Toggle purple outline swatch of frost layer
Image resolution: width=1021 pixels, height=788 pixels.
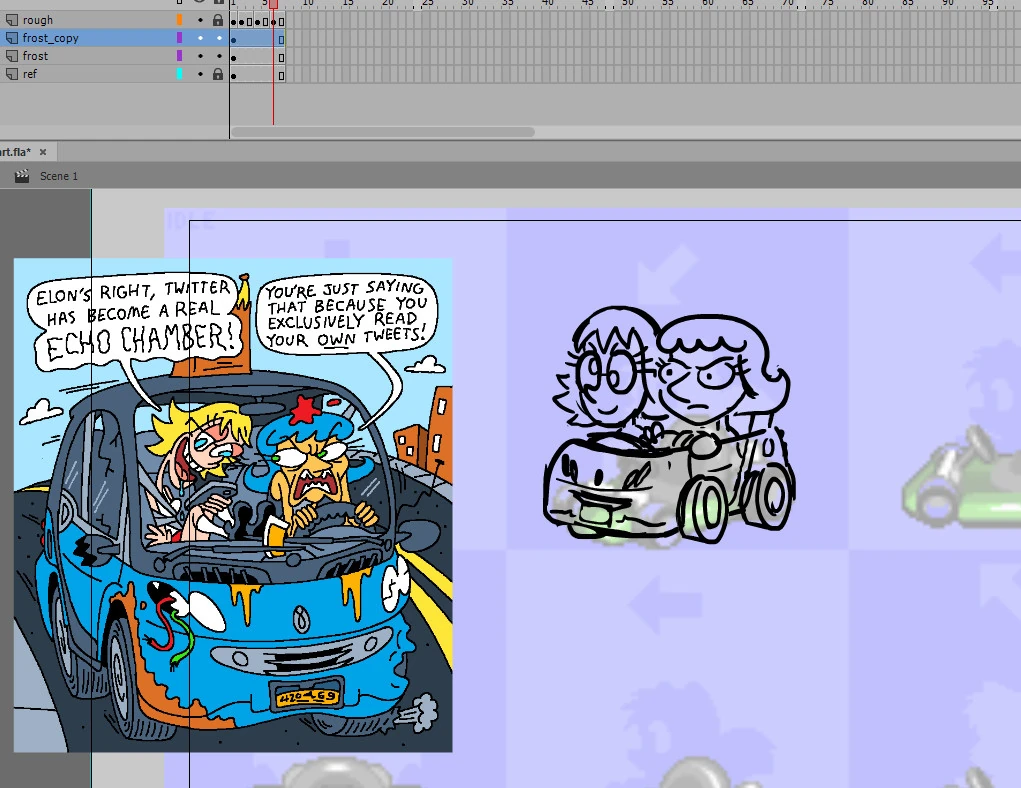[x=180, y=56]
